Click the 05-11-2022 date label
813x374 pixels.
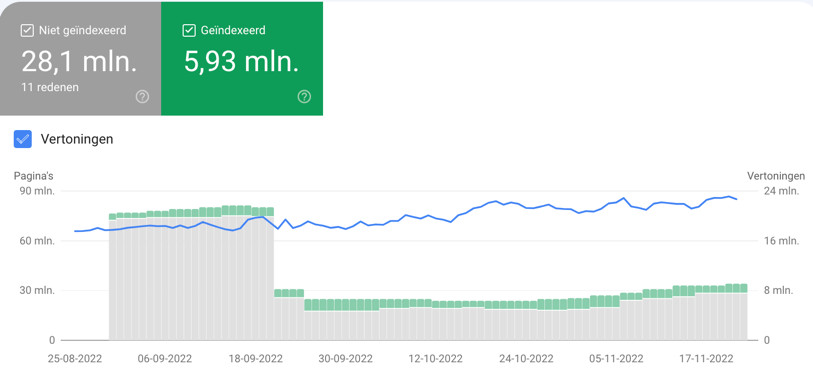pyautogui.click(x=617, y=359)
